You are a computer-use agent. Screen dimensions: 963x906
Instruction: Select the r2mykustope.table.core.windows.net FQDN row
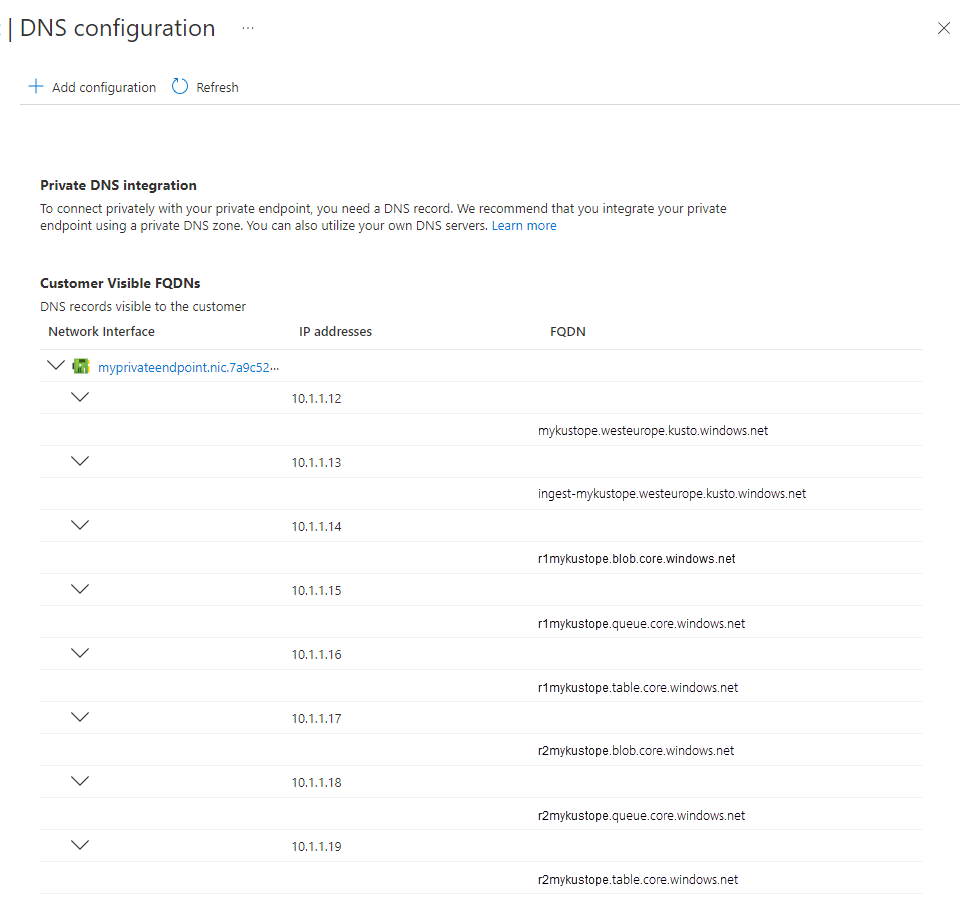pos(640,879)
